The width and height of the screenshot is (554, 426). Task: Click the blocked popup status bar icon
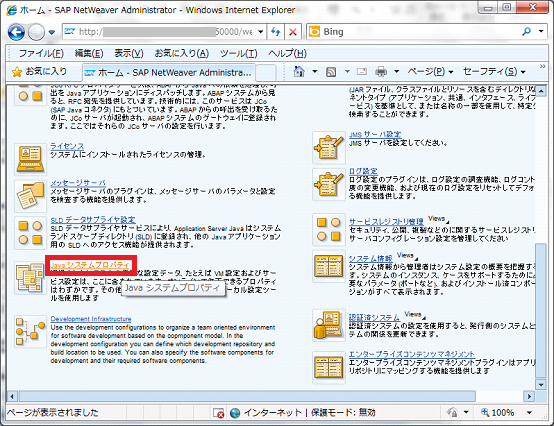(218, 413)
